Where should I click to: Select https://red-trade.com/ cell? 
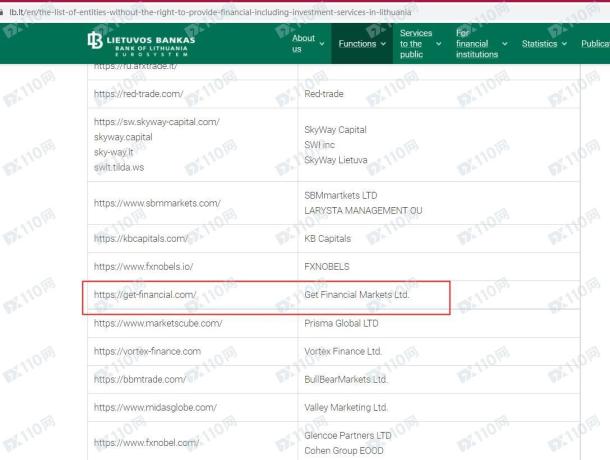coord(193,94)
